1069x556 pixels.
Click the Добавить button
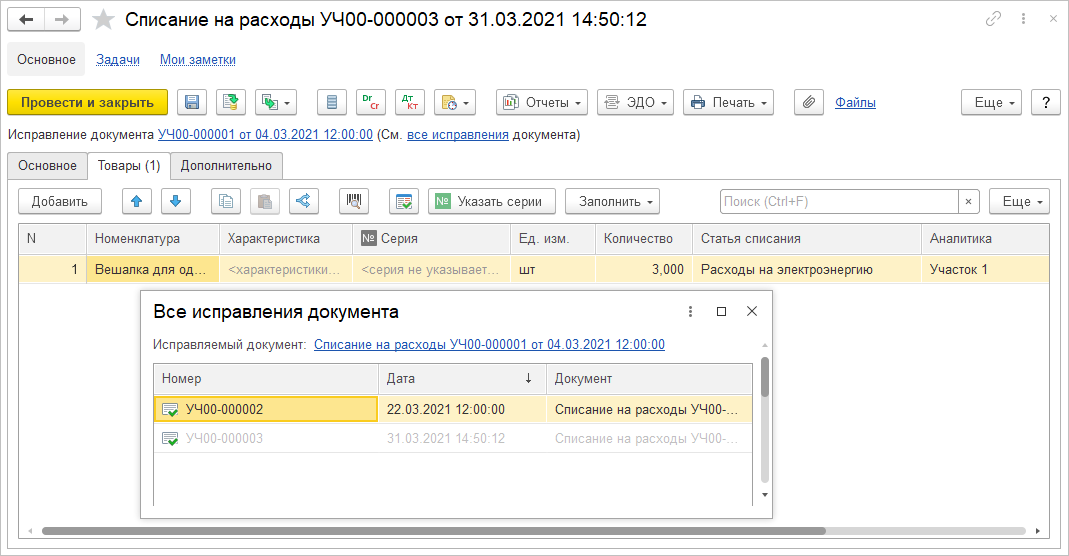(60, 202)
